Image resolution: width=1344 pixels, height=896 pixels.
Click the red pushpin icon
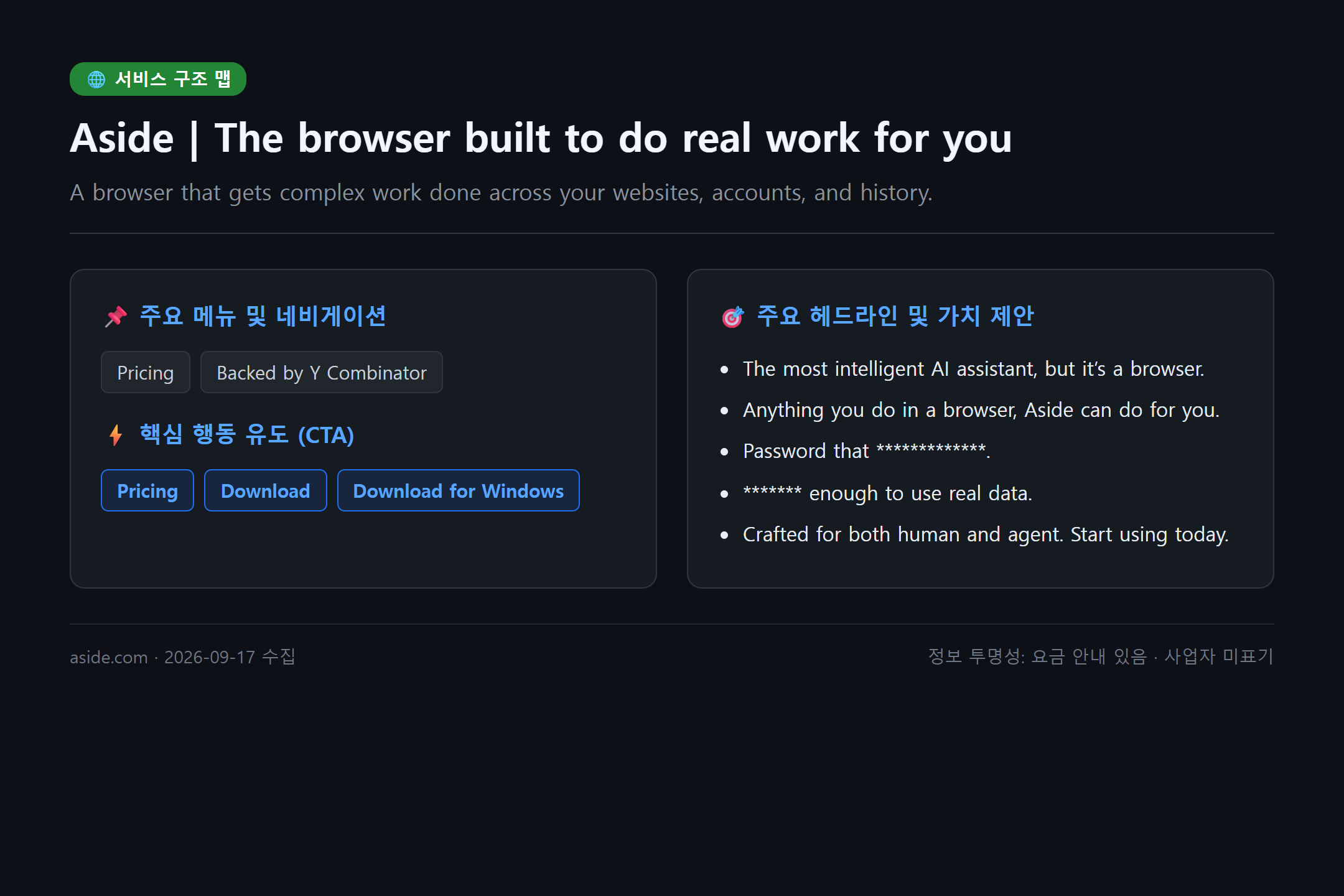point(116,316)
